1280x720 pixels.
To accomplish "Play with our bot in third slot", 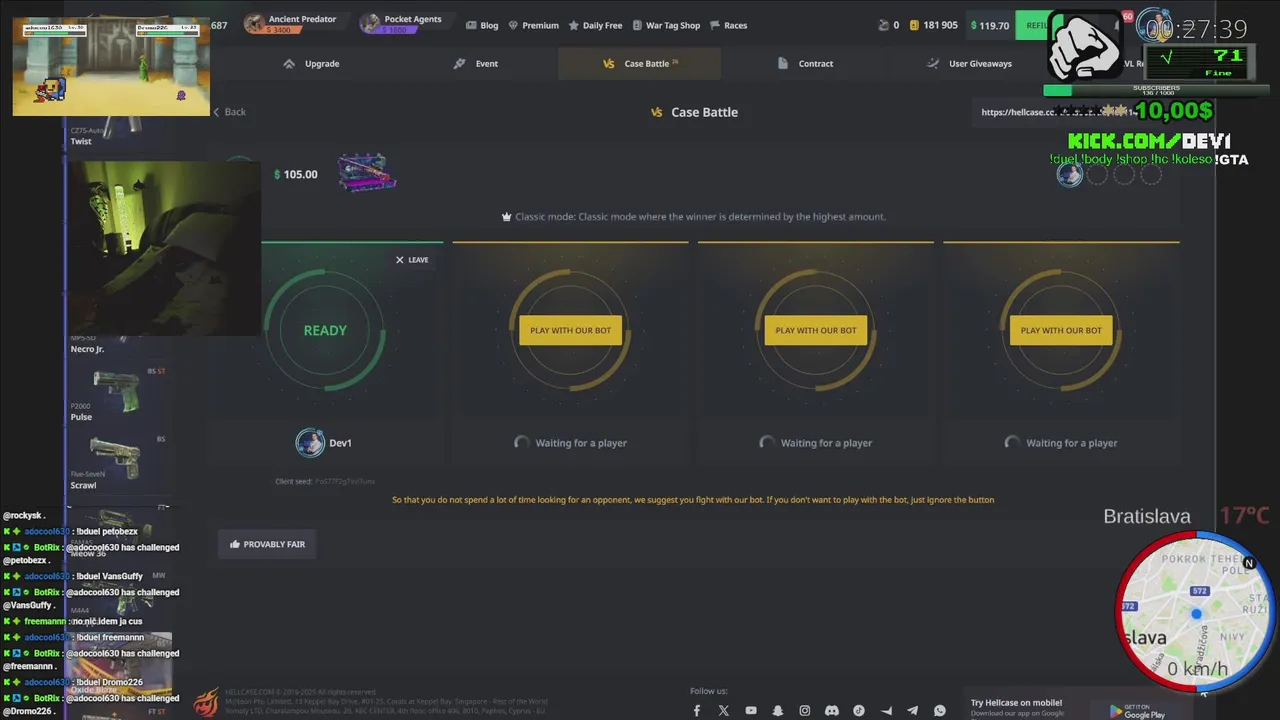I will point(816,330).
